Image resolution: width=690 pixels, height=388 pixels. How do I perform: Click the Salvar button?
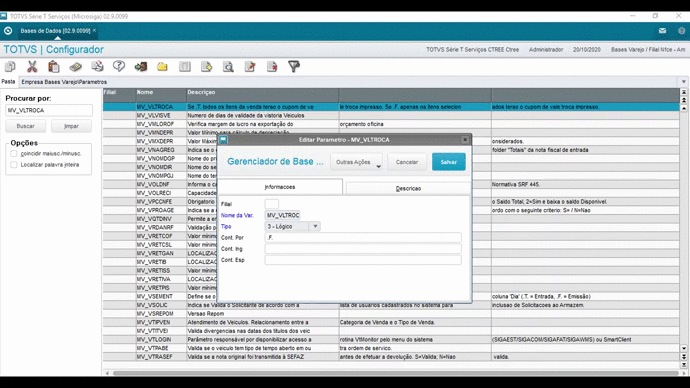tap(448, 162)
